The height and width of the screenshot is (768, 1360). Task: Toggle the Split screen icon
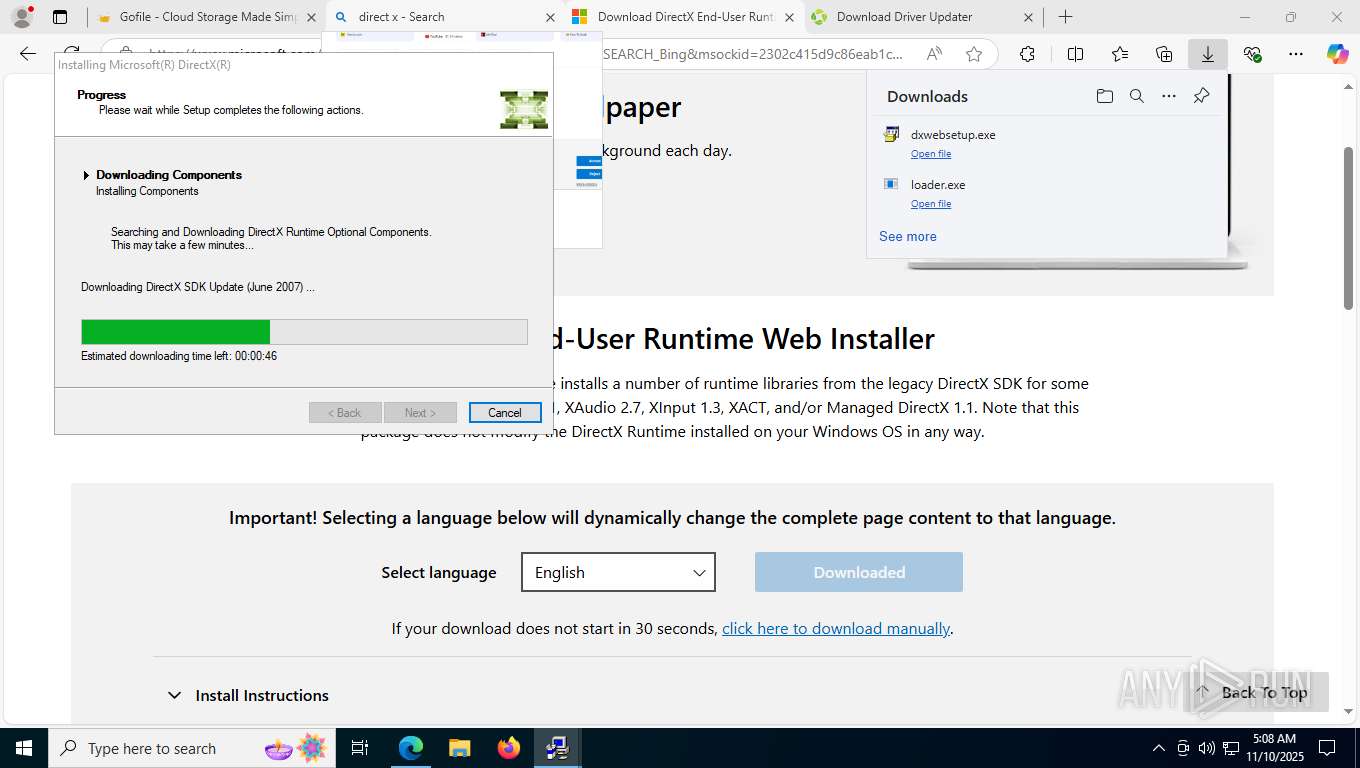point(1075,54)
